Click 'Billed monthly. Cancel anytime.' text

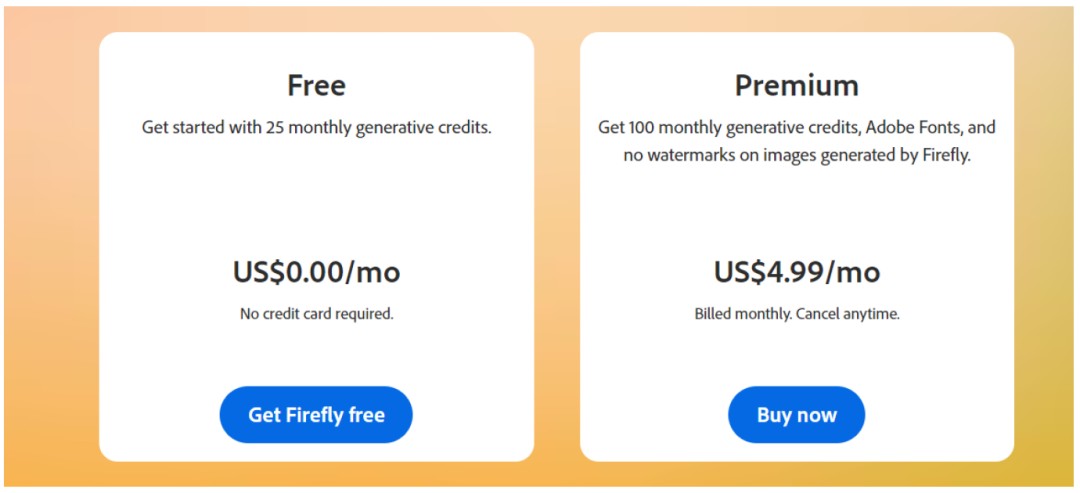(796, 313)
